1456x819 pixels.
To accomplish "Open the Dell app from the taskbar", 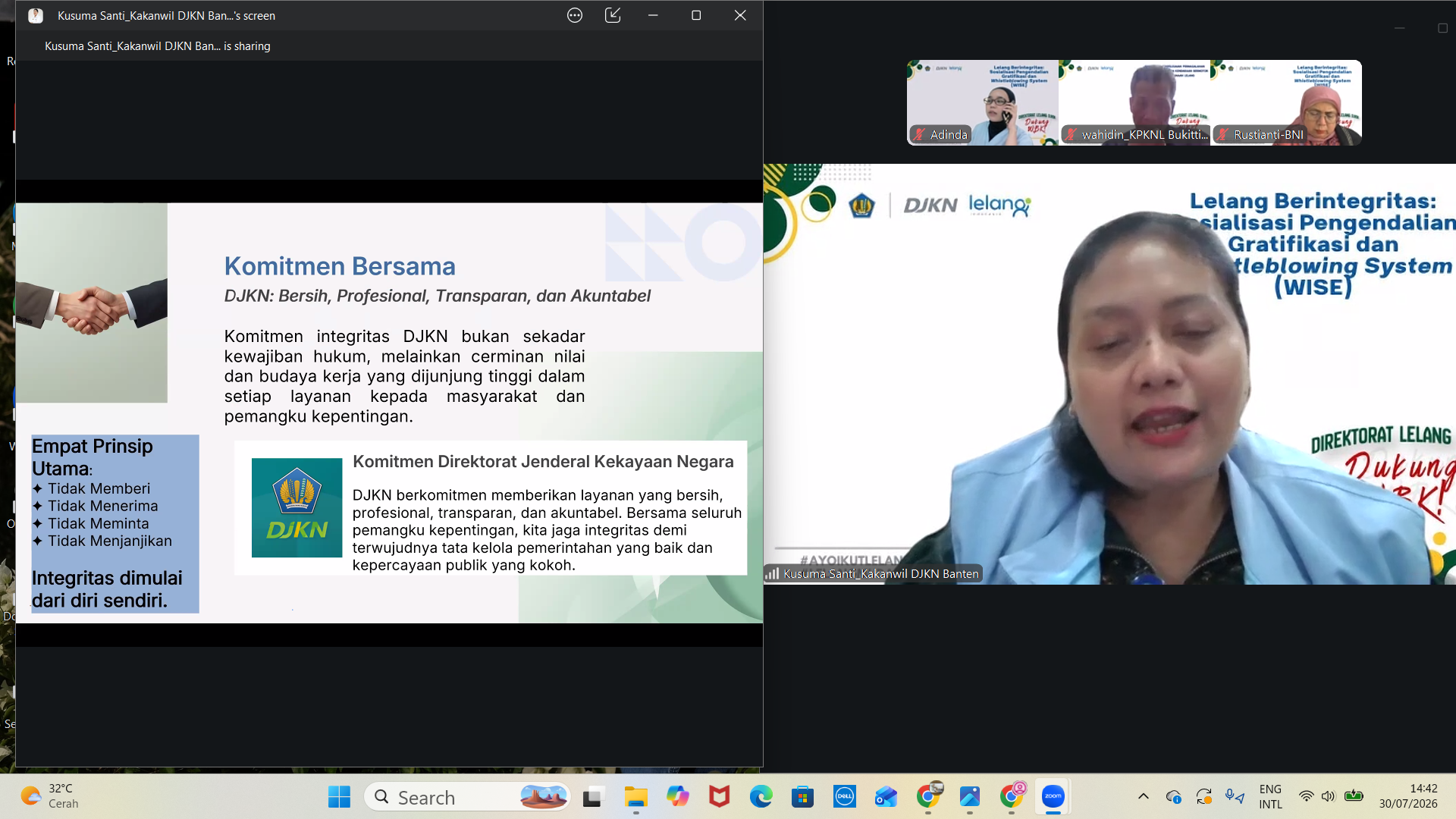I will point(844,797).
